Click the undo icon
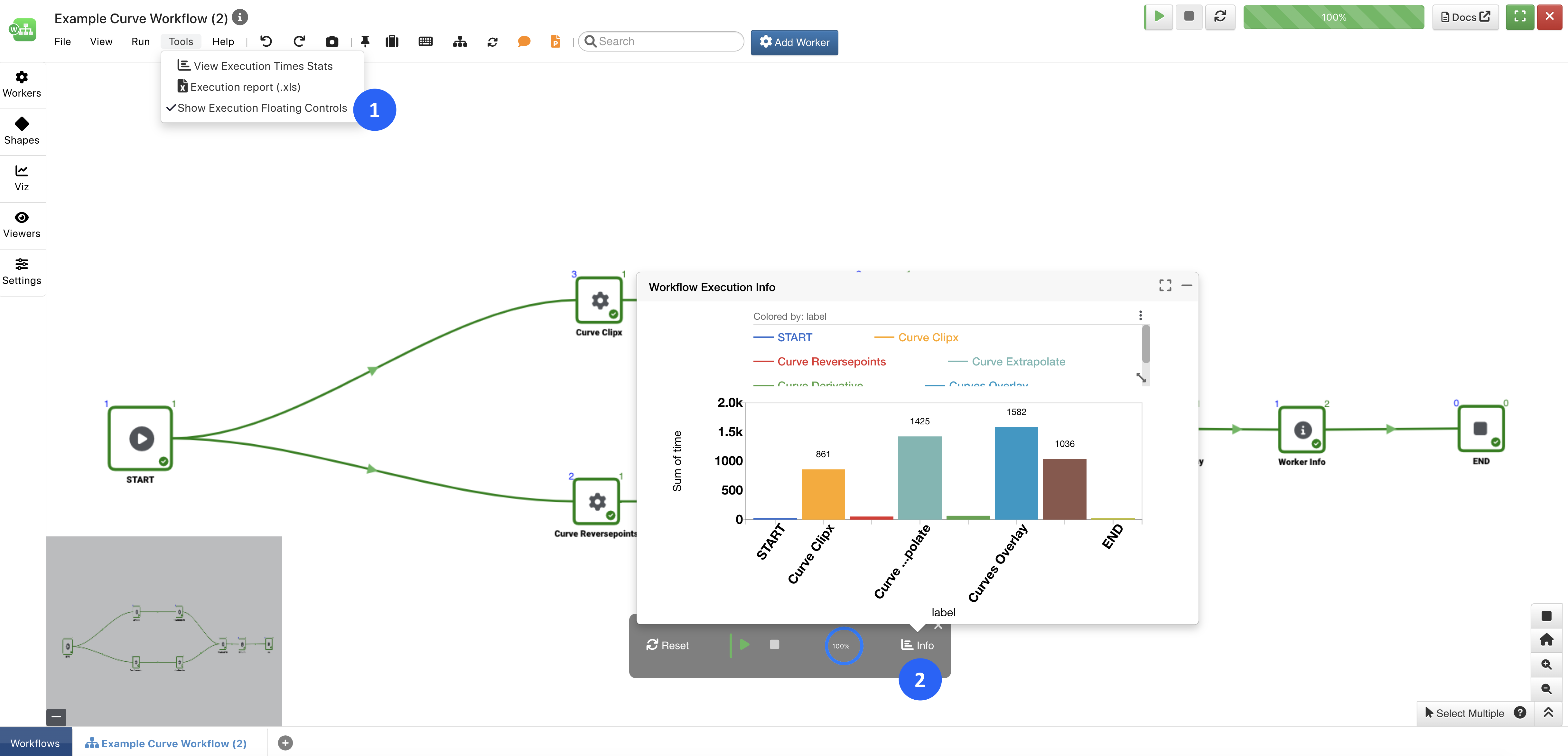This screenshot has height=756, width=1568. [x=266, y=41]
